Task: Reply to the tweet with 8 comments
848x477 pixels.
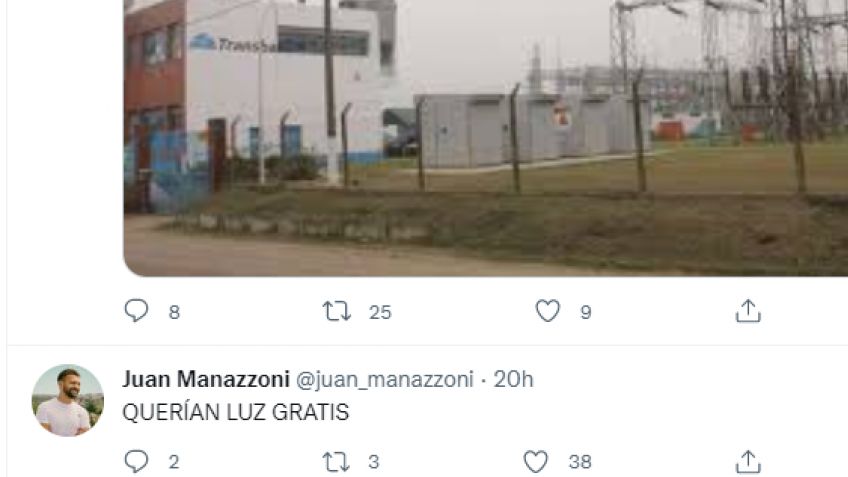Action: point(136,311)
